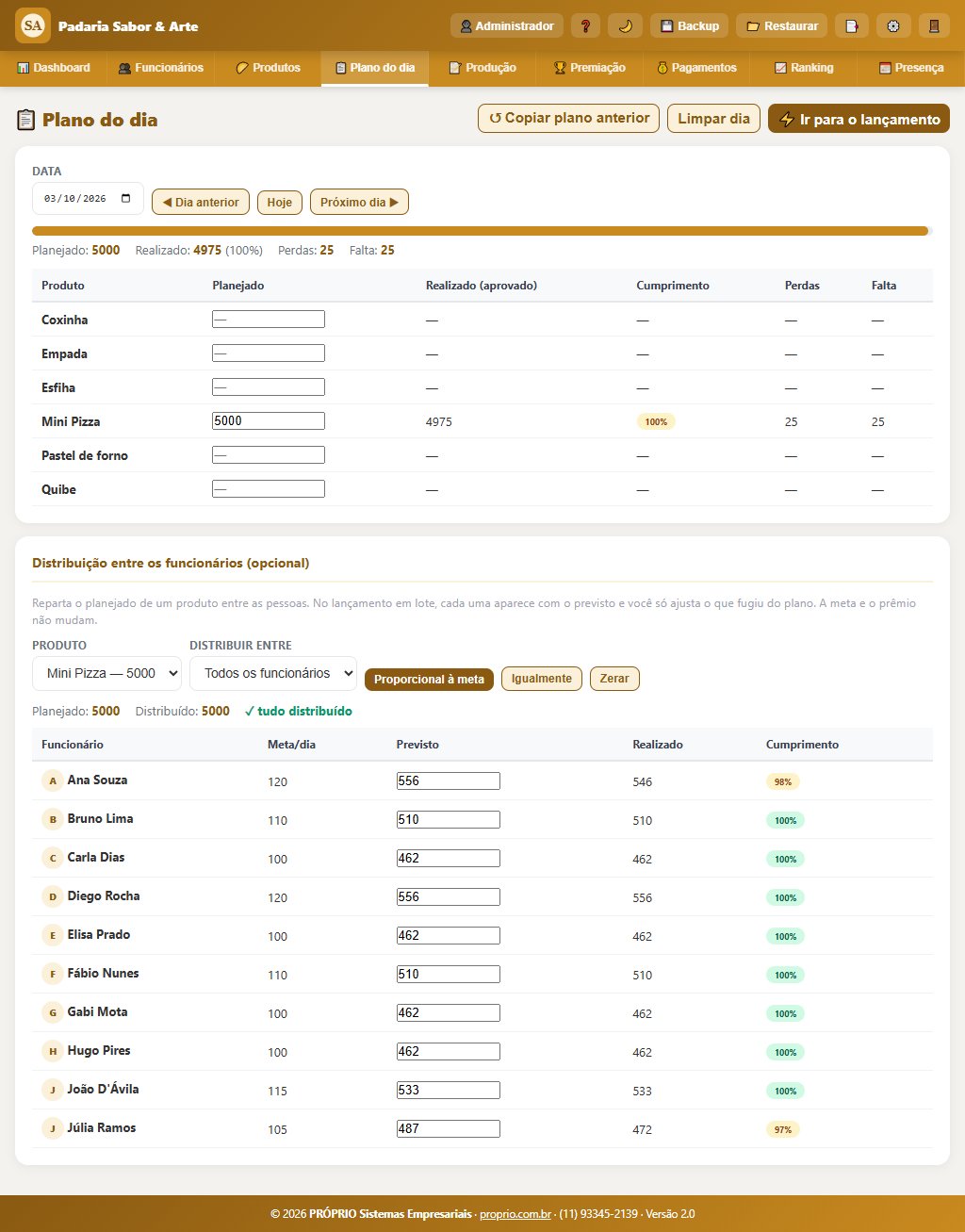Click the 'tudo distribuído' status text
Image resolution: width=965 pixels, height=1232 pixels.
pyautogui.click(x=299, y=712)
